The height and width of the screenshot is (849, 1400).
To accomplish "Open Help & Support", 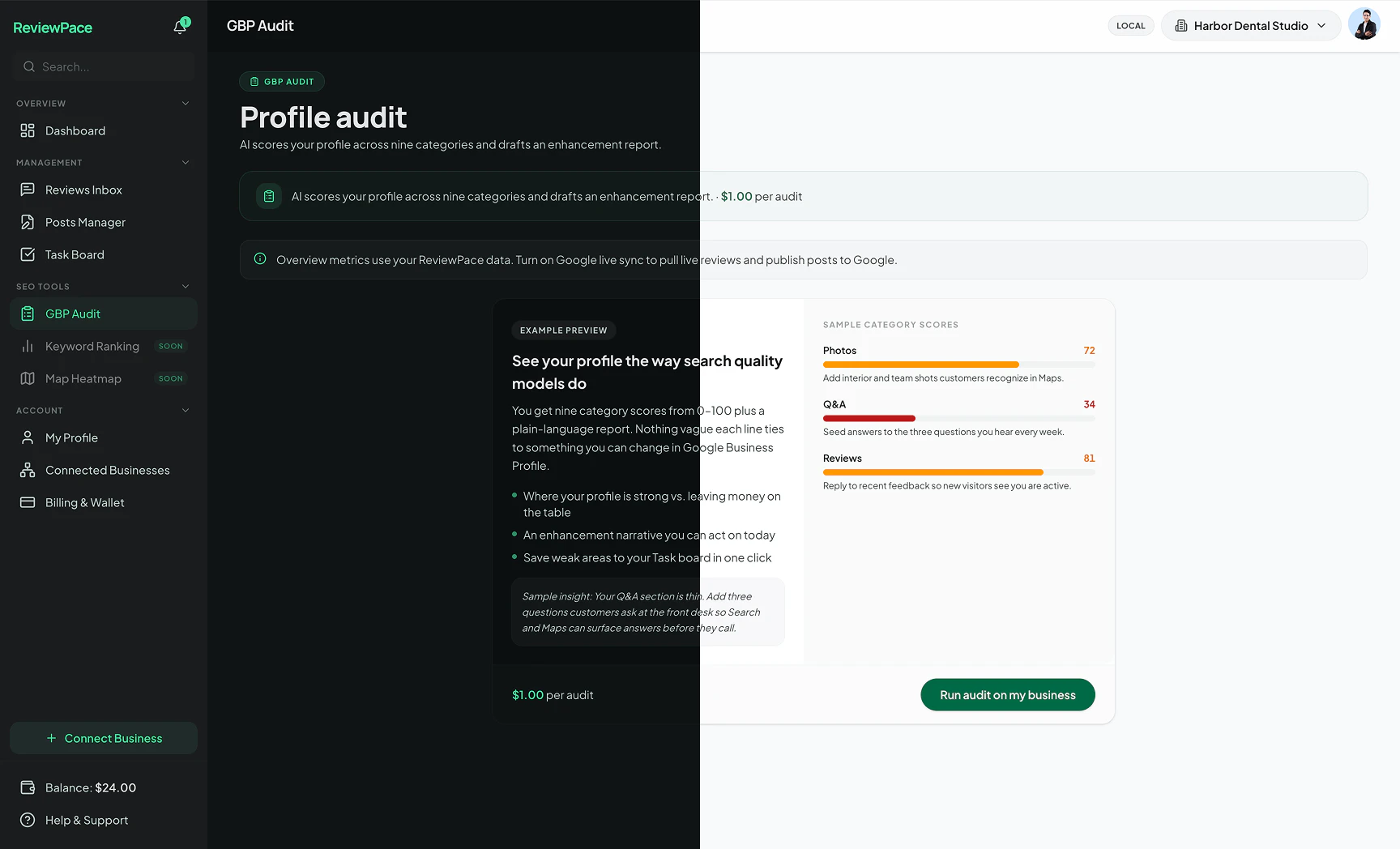I will [104, 820].
